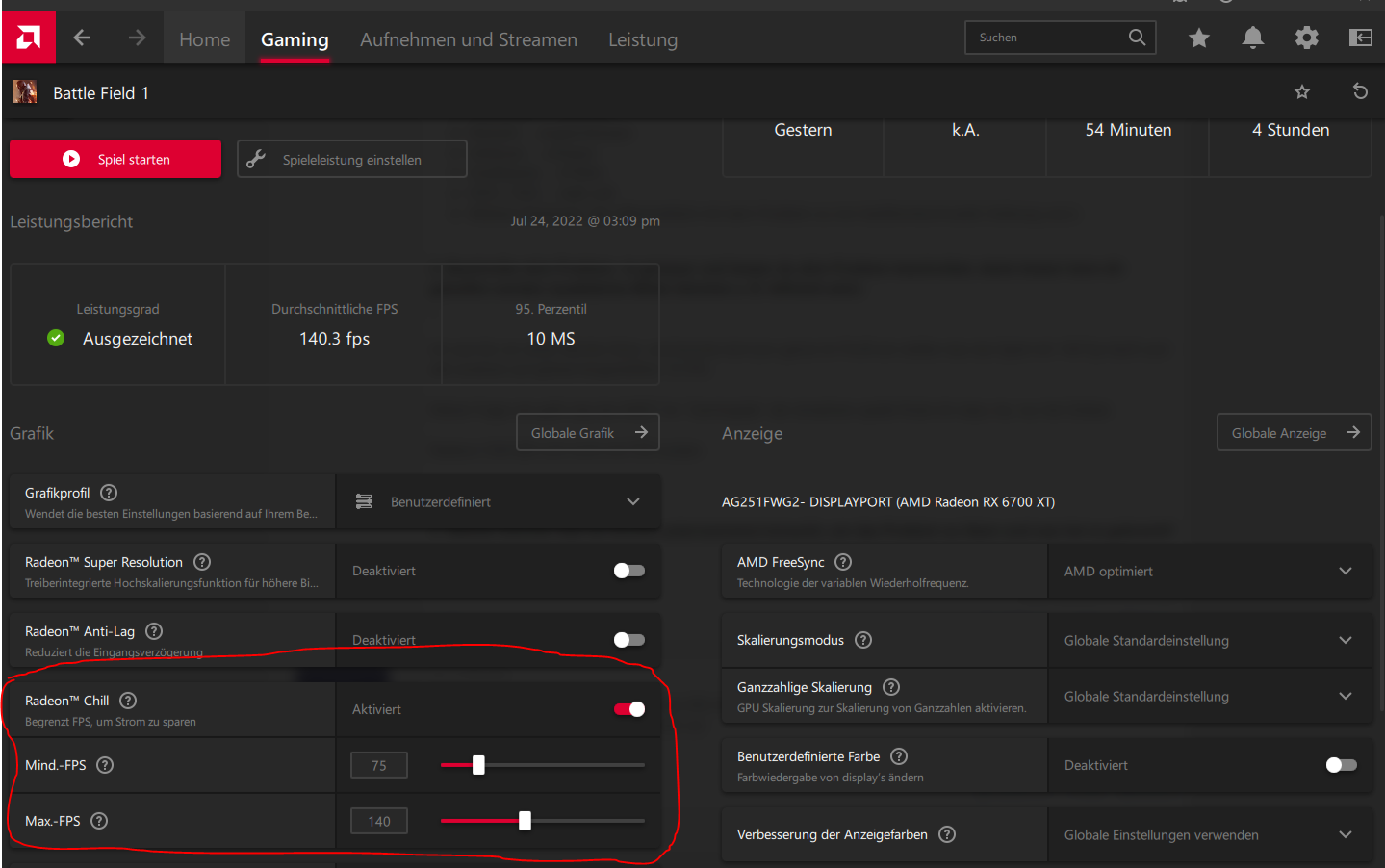Click 140.3 fps average value
Screen dimensions: 1385x868
[334, 338]
